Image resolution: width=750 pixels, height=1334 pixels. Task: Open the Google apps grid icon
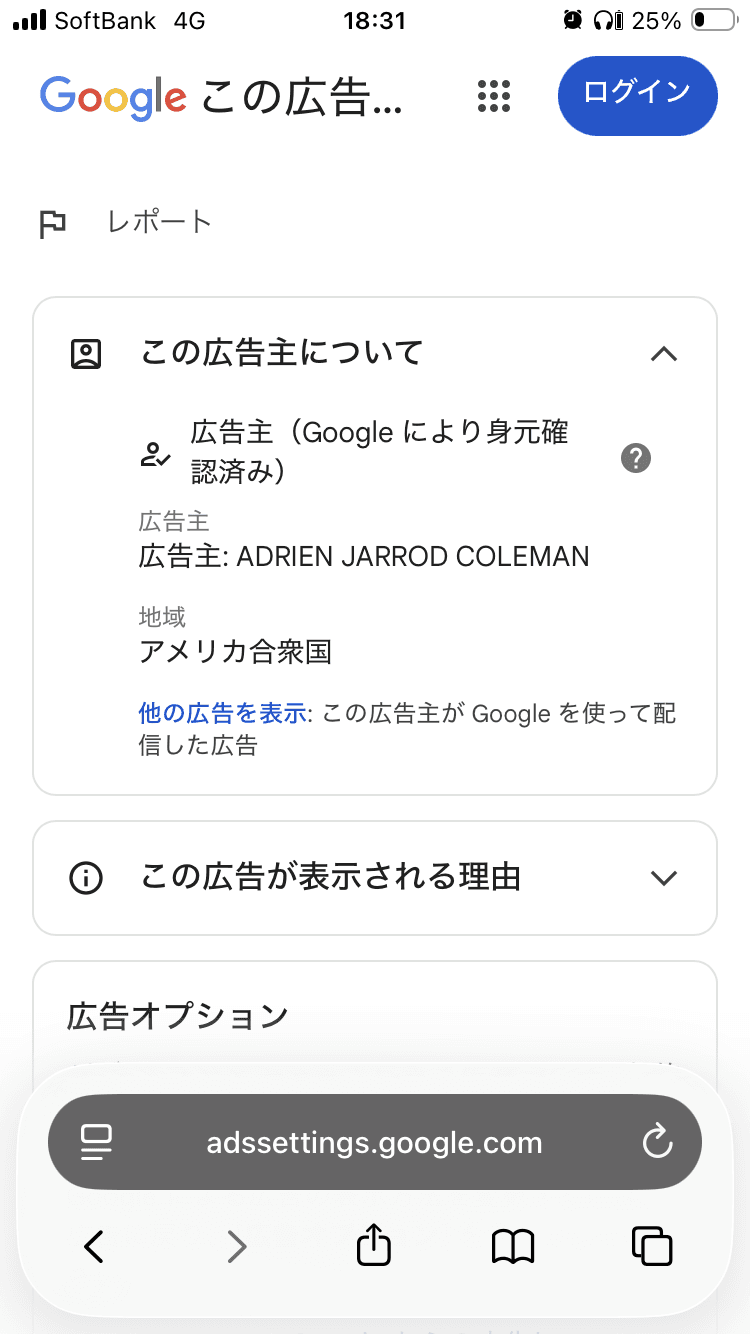pos(494,96)
